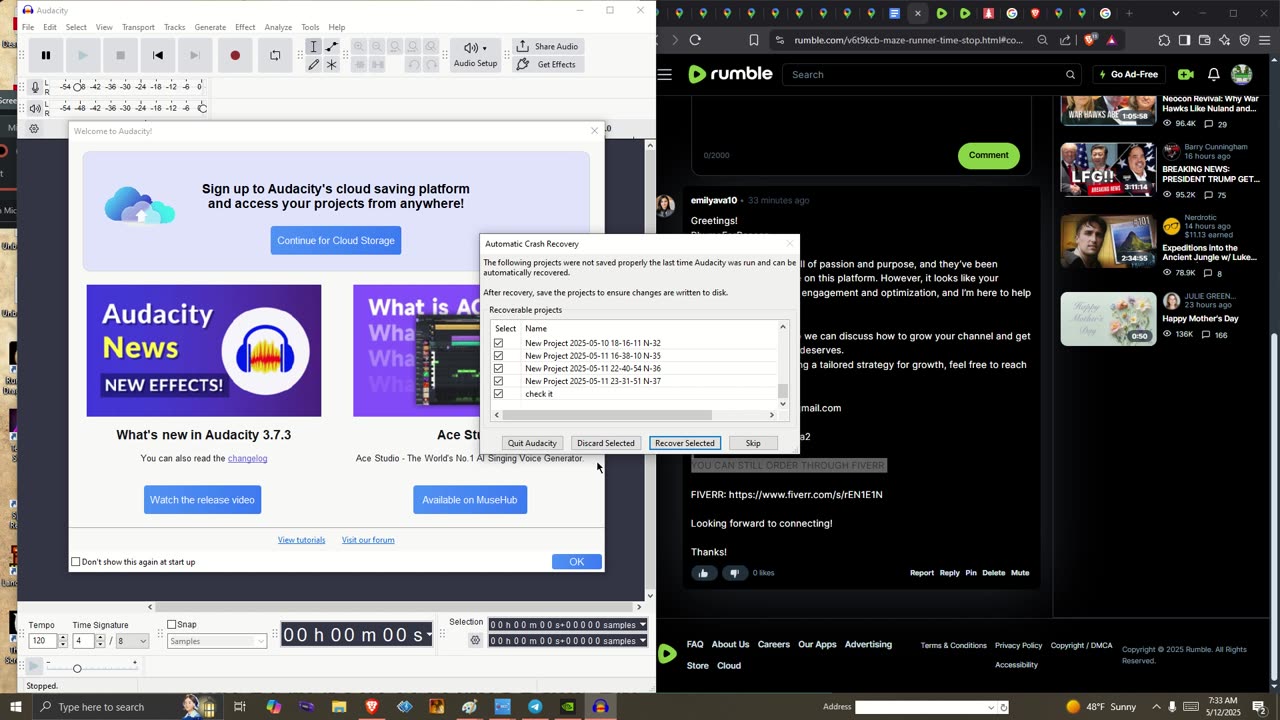Click the thumbs-down icon on the comment
The height and width of the screenshot is (720, 1280).
point(734,573)
